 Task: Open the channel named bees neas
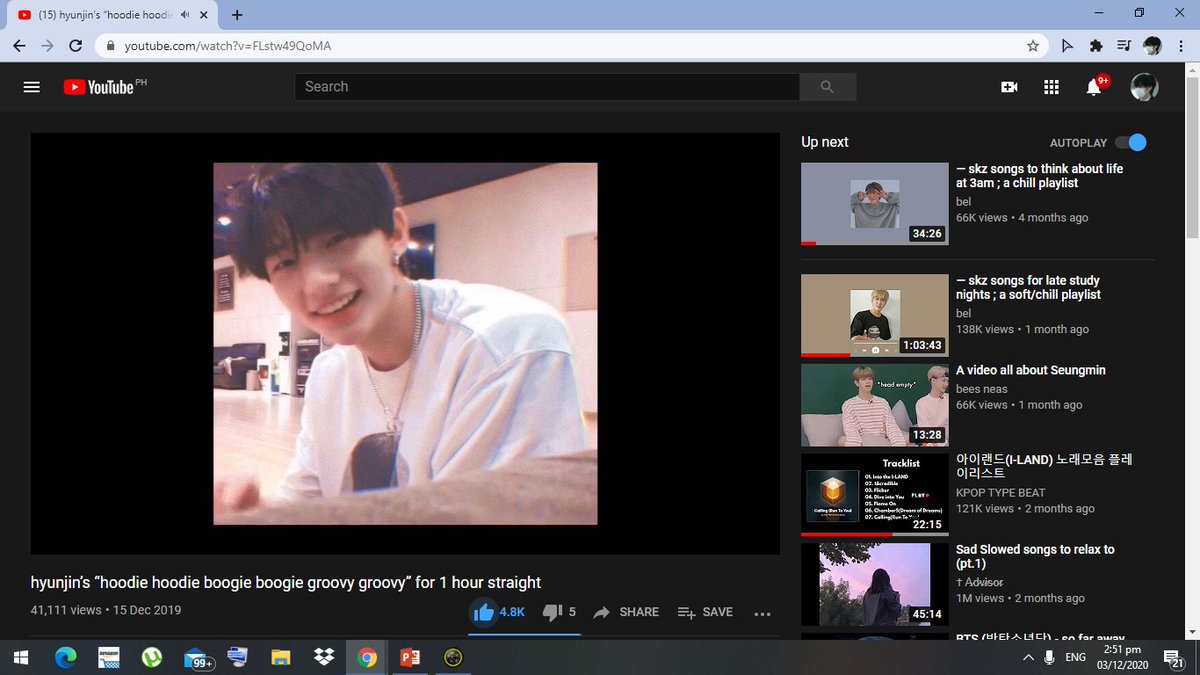pos(982,389)
